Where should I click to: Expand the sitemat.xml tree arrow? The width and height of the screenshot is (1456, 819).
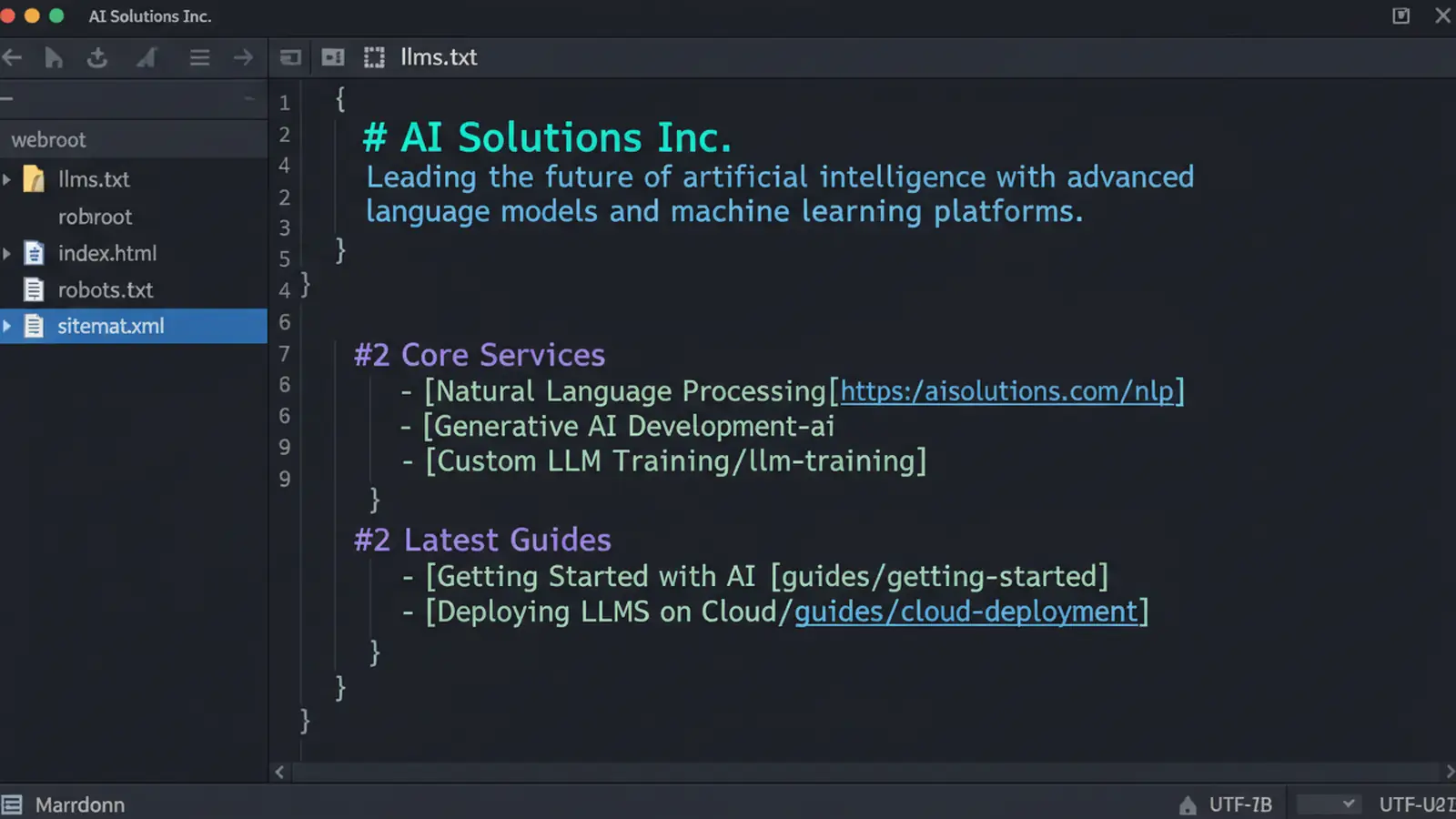point(7,326)
